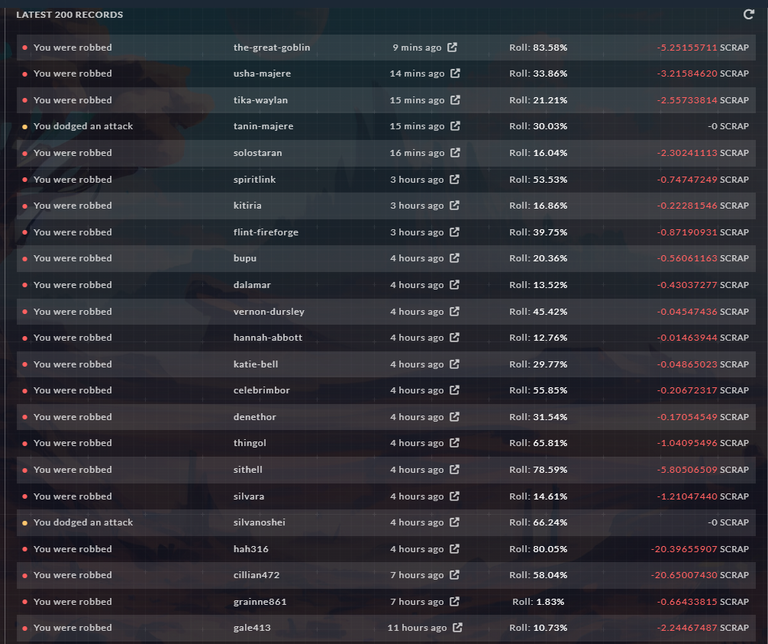The height and width of the screenshot is (644, 768).
Task: Click attacker name kitiria
Action: (247, 206)
